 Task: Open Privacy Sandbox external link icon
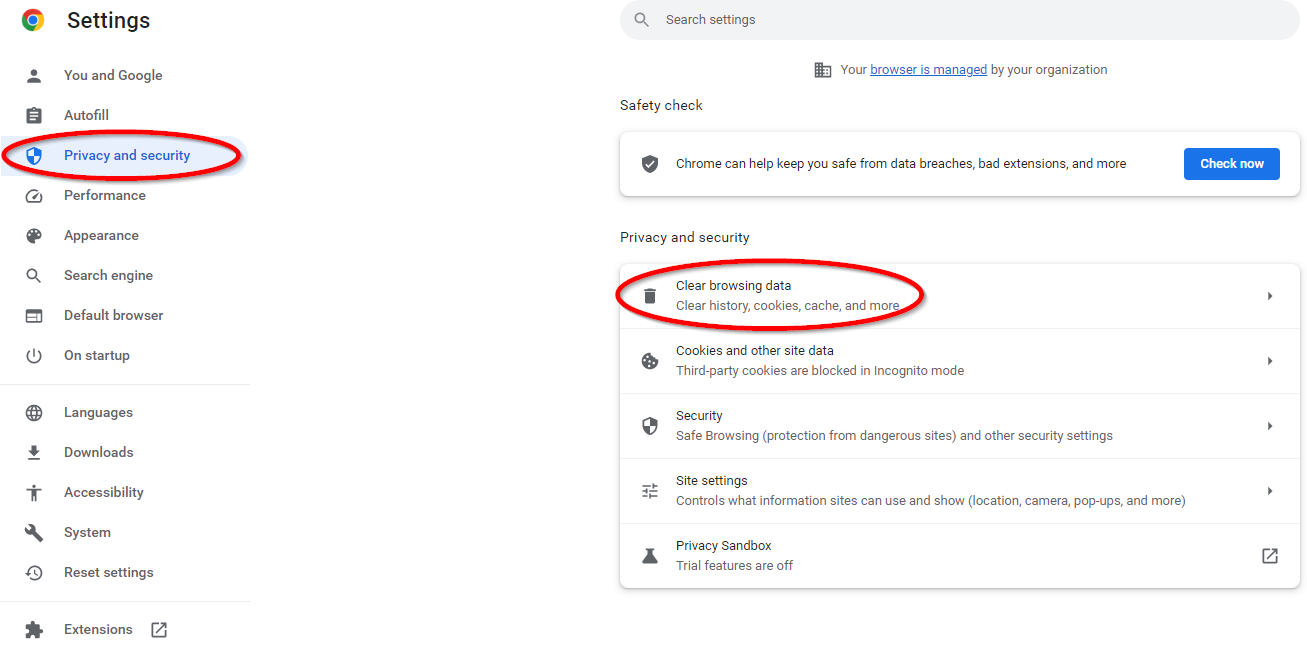coord(1269,556)
